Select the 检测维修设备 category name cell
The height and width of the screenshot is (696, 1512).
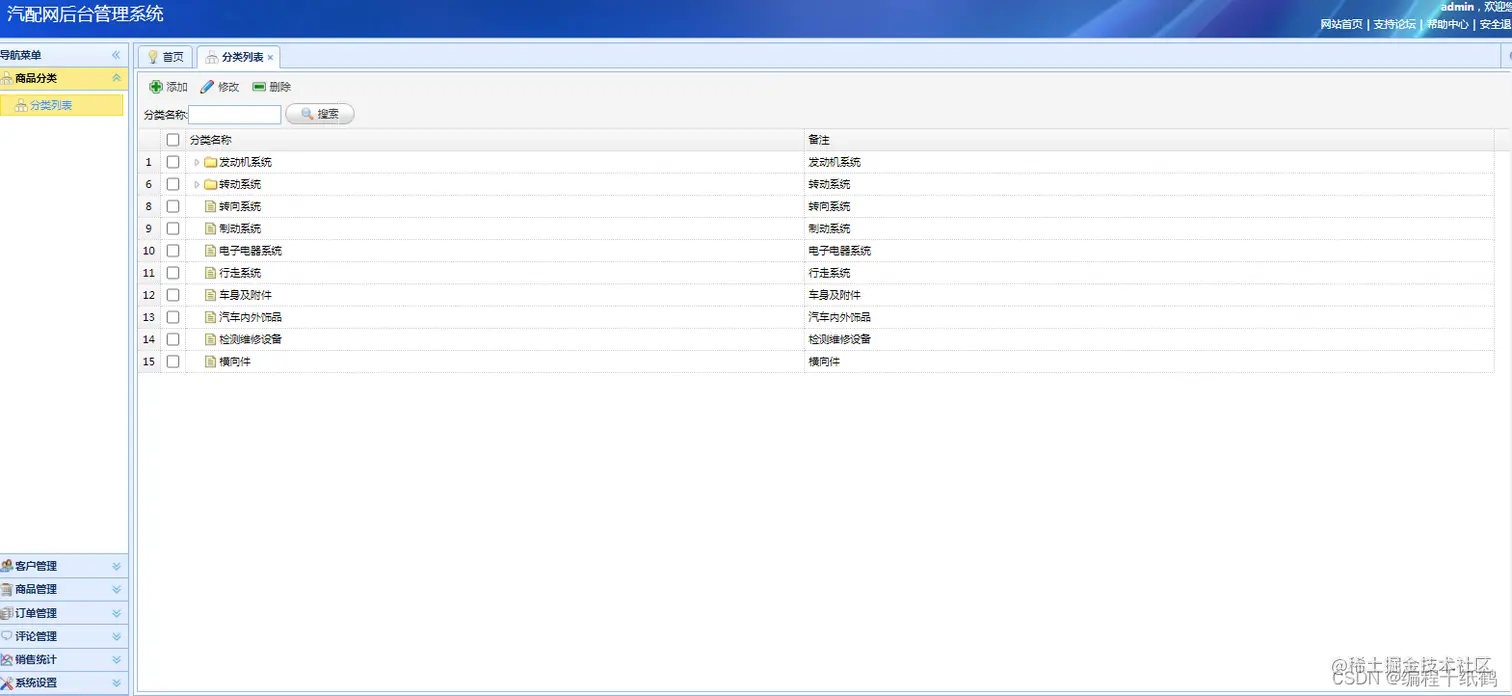pos(495,339)
